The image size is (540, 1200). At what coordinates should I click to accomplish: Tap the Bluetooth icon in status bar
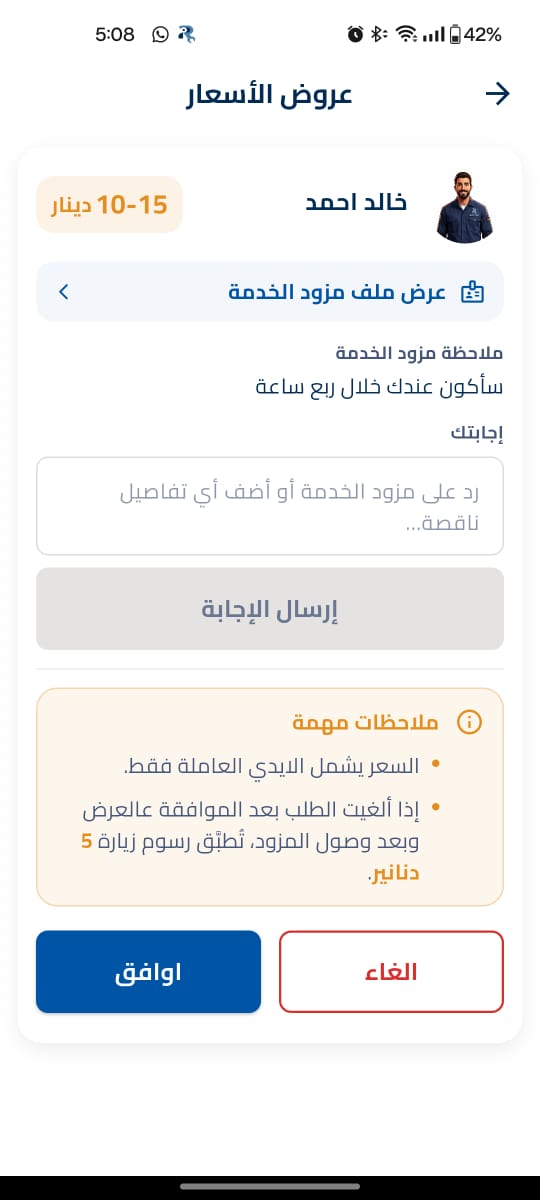pos(379,35)
